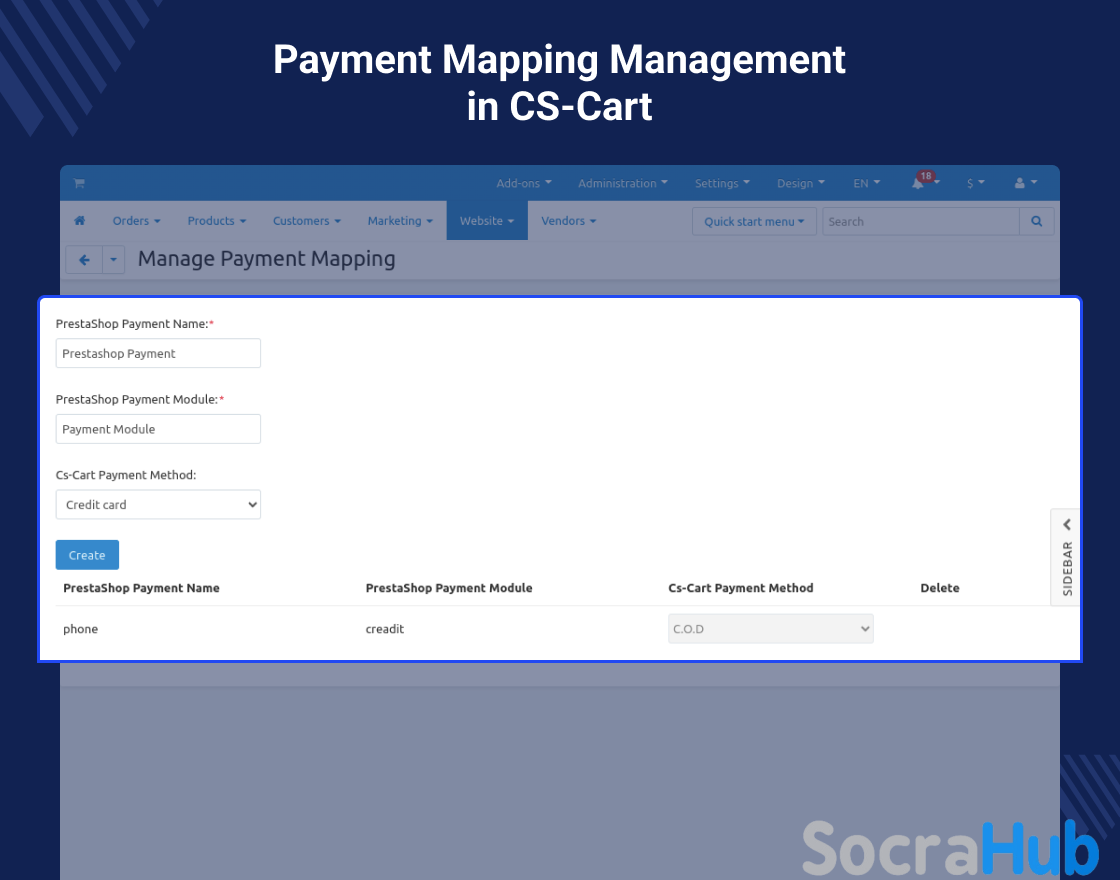Open the user account icon menu
Image resolution: width=1120 pixels, height=880 pixels.
click(x=1026, y=184)
